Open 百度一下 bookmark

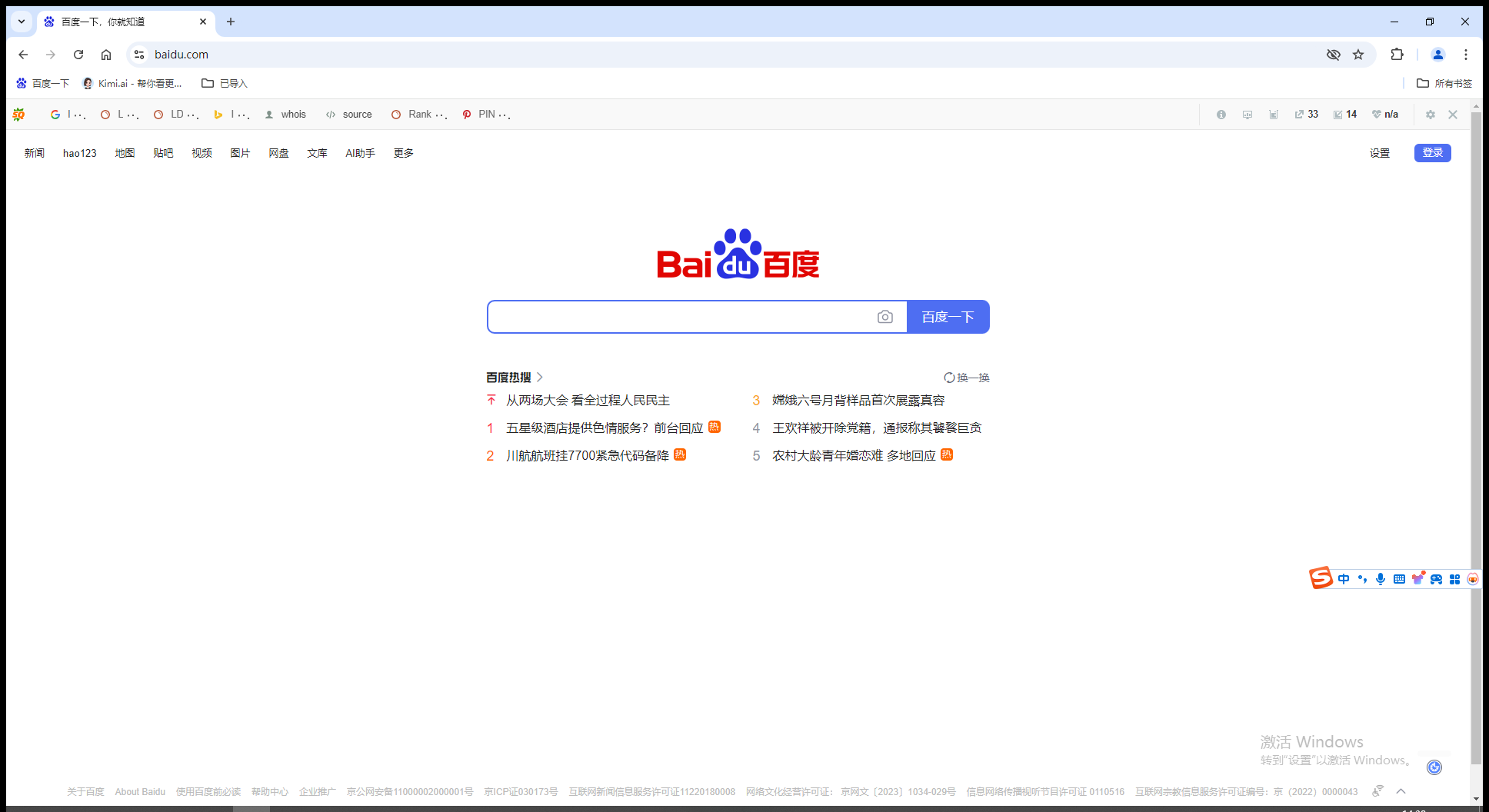click(x=43, y=83)
